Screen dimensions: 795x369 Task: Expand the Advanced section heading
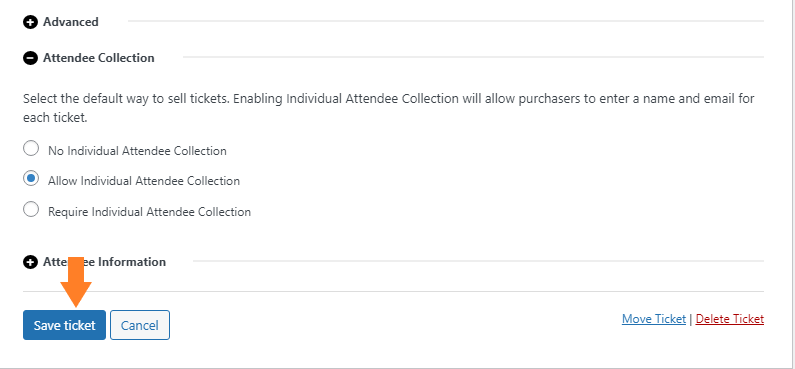tap(70, 22)
